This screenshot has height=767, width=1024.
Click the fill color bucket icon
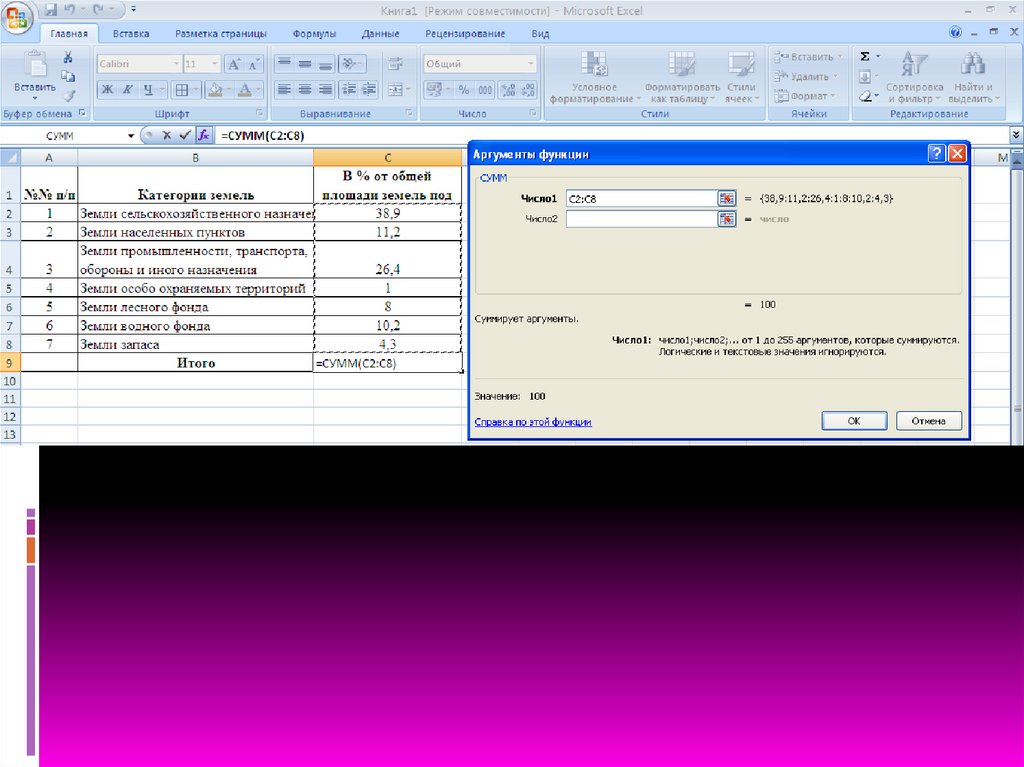click(215, 90)
